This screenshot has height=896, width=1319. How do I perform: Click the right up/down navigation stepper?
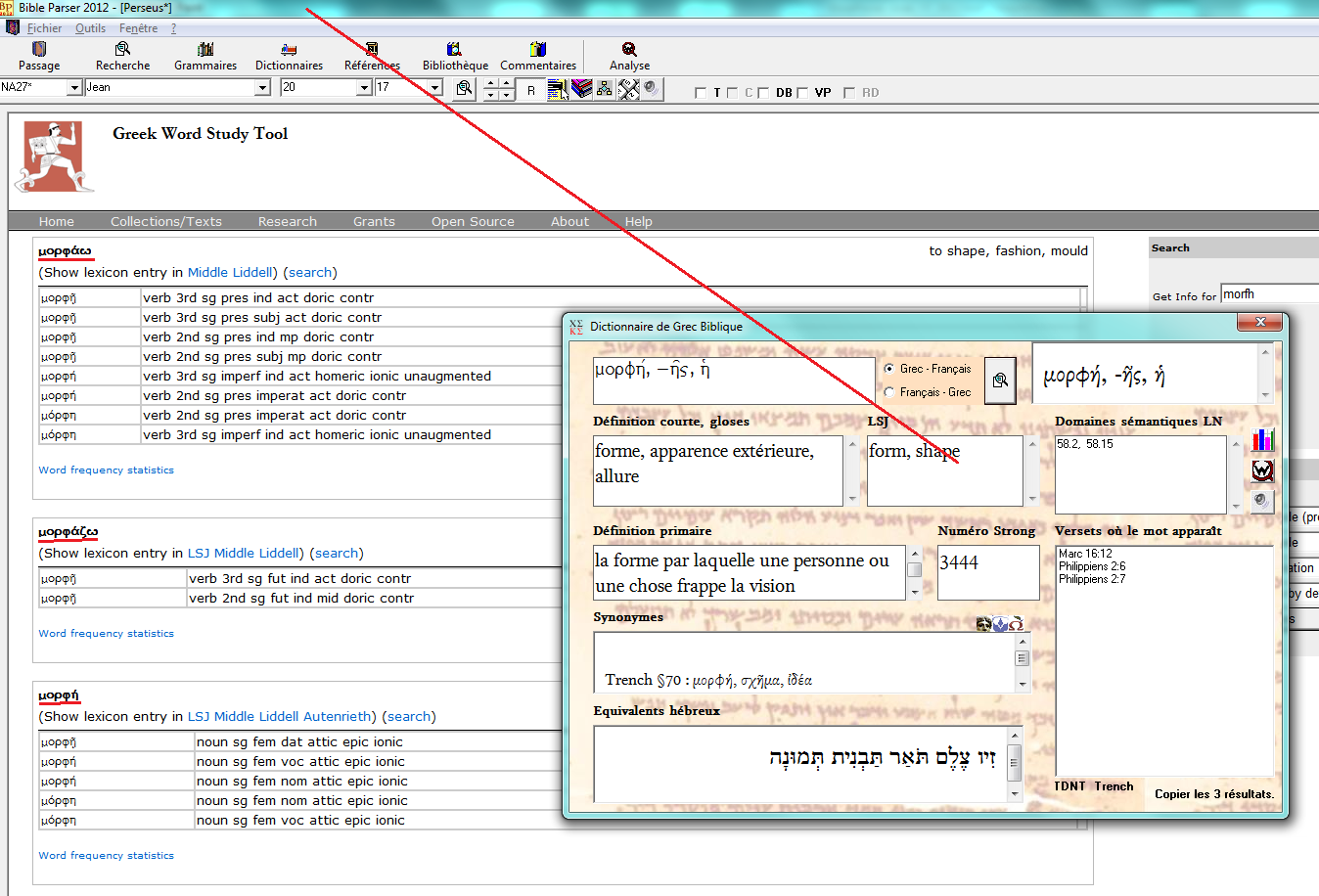coord(506,90)
